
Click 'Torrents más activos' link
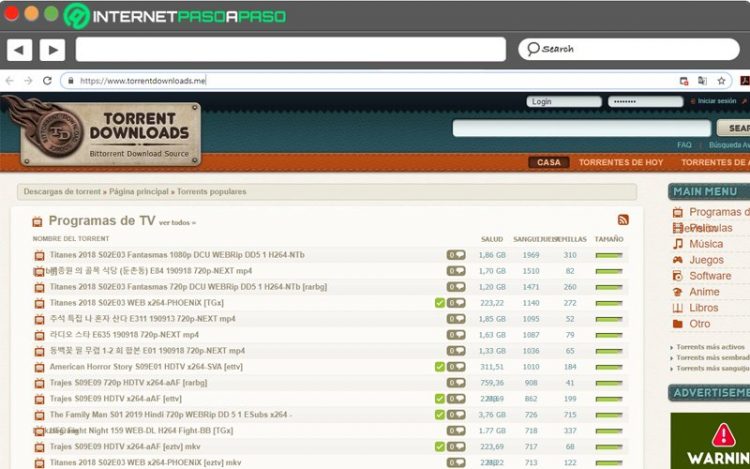(710, 347)
